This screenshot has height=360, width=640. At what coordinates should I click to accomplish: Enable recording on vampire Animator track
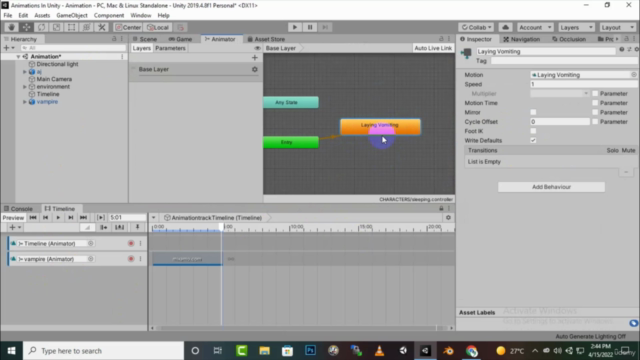[x=131, y=259]
